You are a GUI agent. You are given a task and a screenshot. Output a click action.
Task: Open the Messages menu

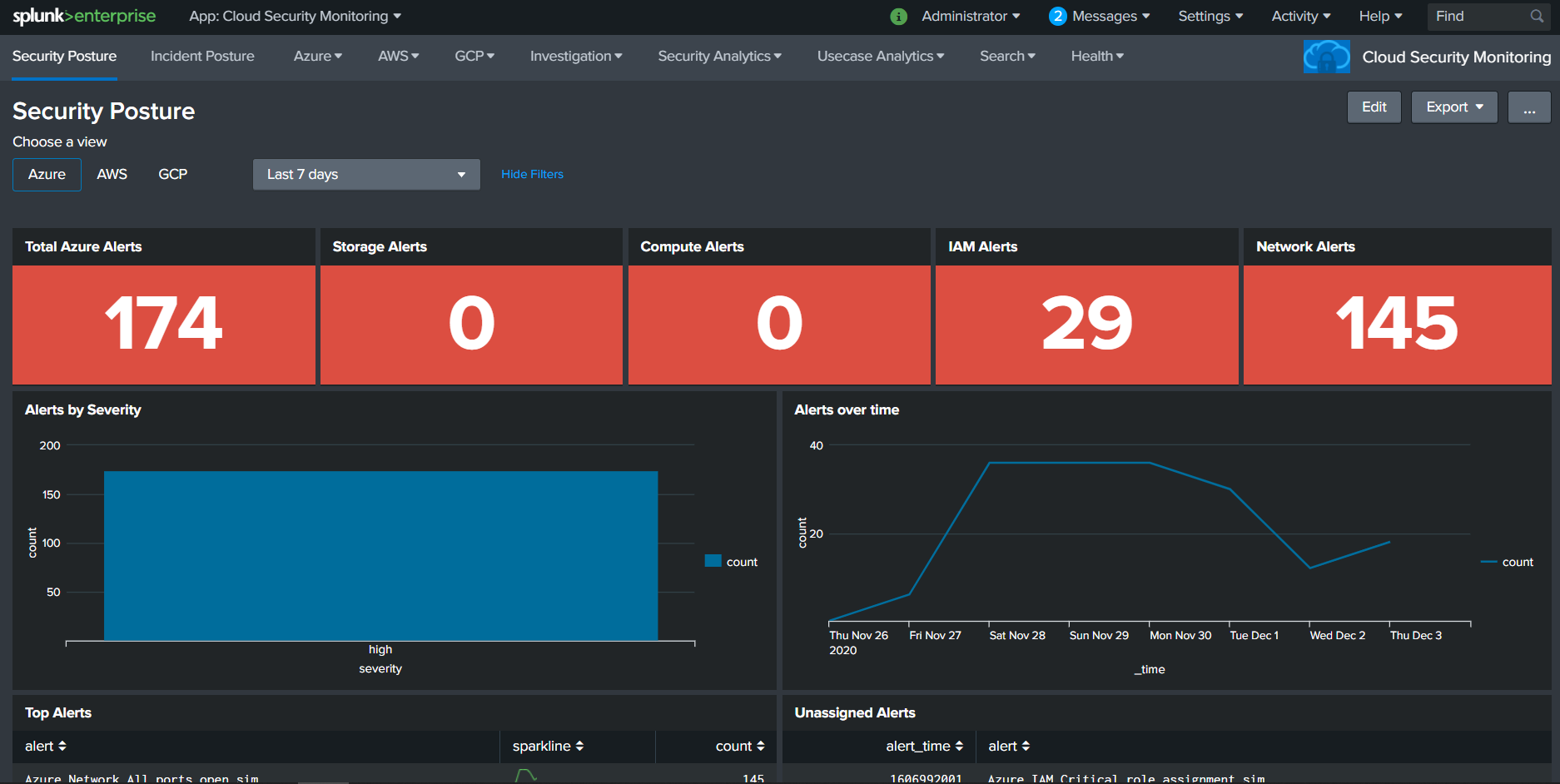point(1110,16)
